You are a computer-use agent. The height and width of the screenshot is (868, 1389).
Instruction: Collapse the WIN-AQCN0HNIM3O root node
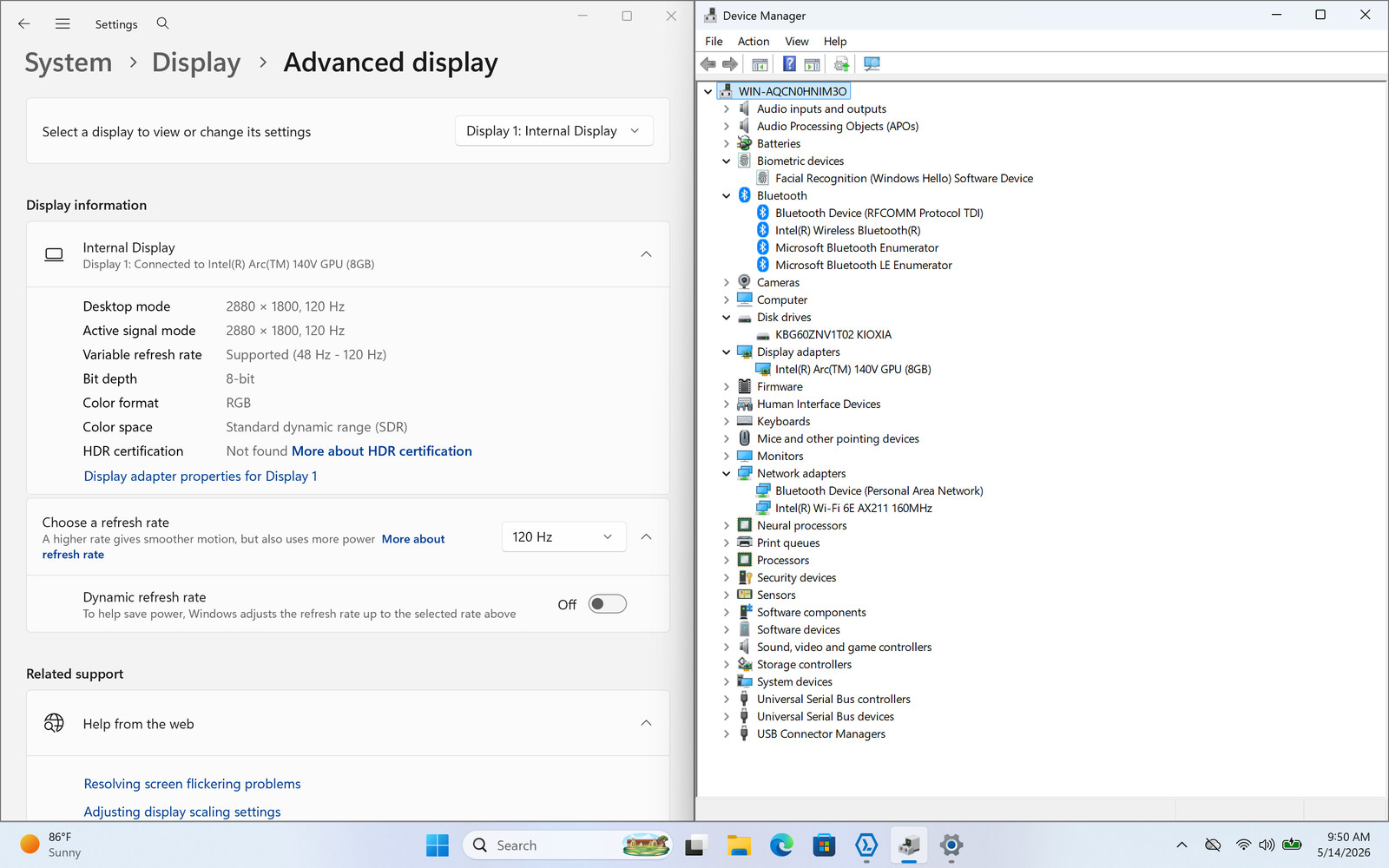tap(708, 91)
